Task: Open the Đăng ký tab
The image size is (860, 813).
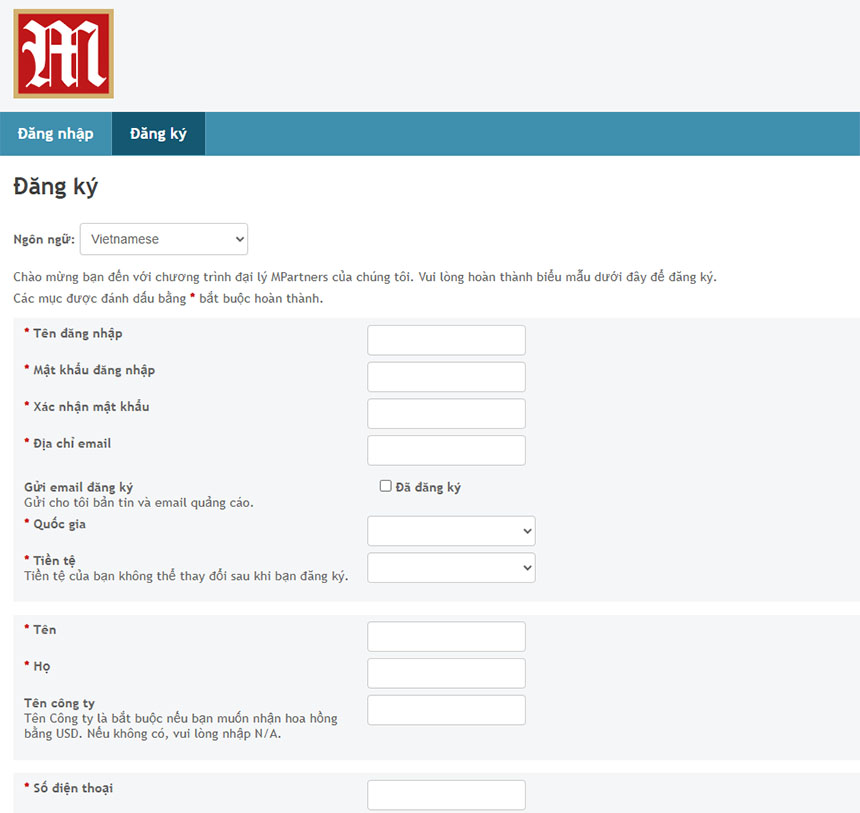Action: tap(158, 134)
